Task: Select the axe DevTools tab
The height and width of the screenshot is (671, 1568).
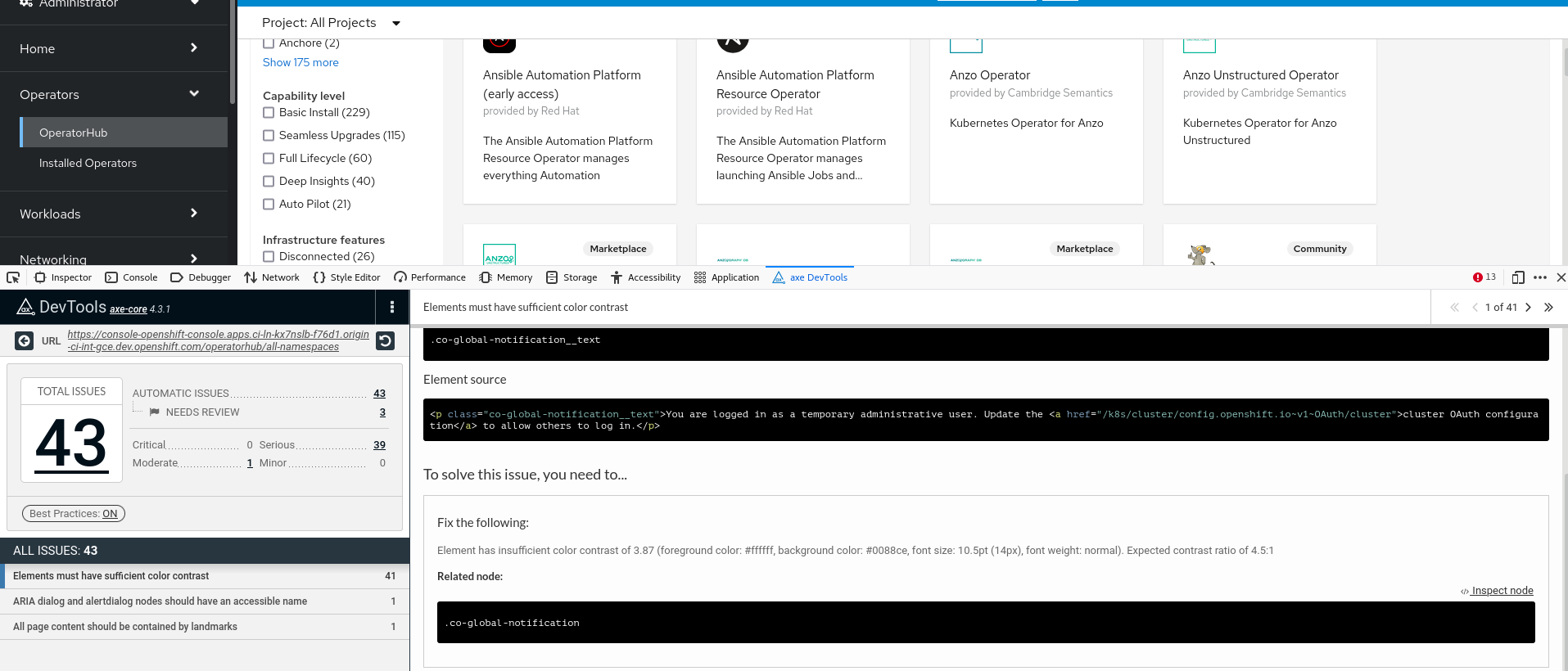Action: pyautogui.click(x=810, y=277)
